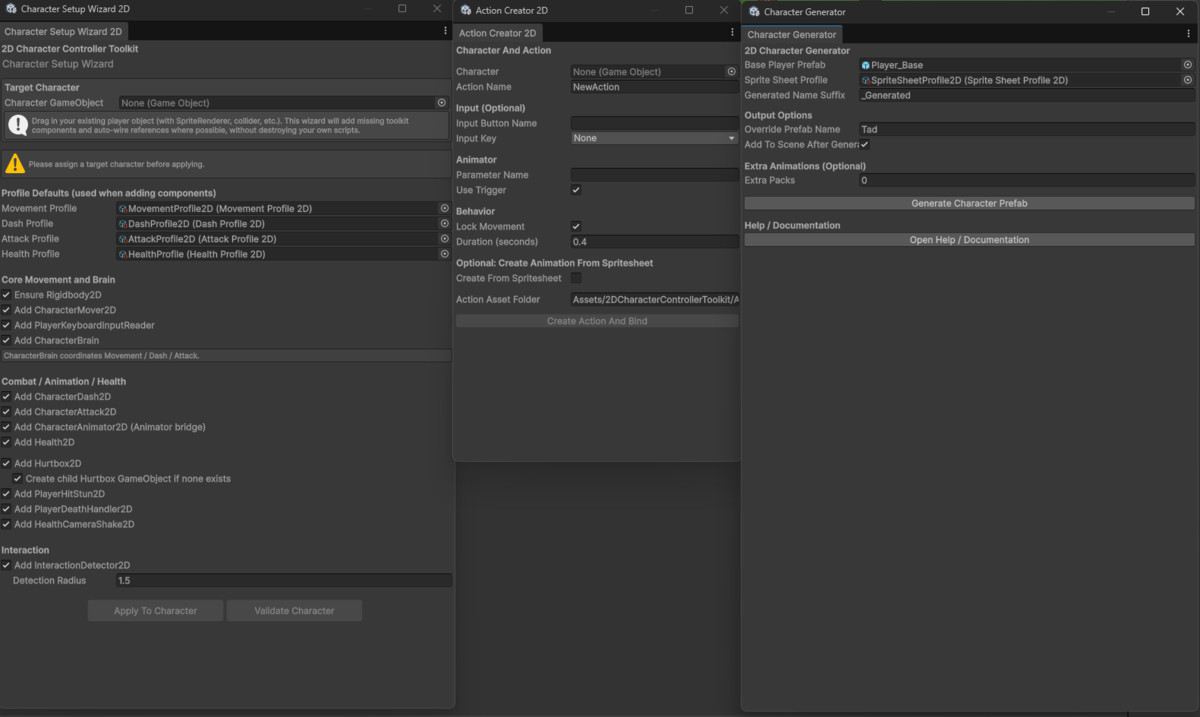Click Unity icon in Character Generator title bar
Viewport: 1200px width, 717px height.
coord(754,12)
